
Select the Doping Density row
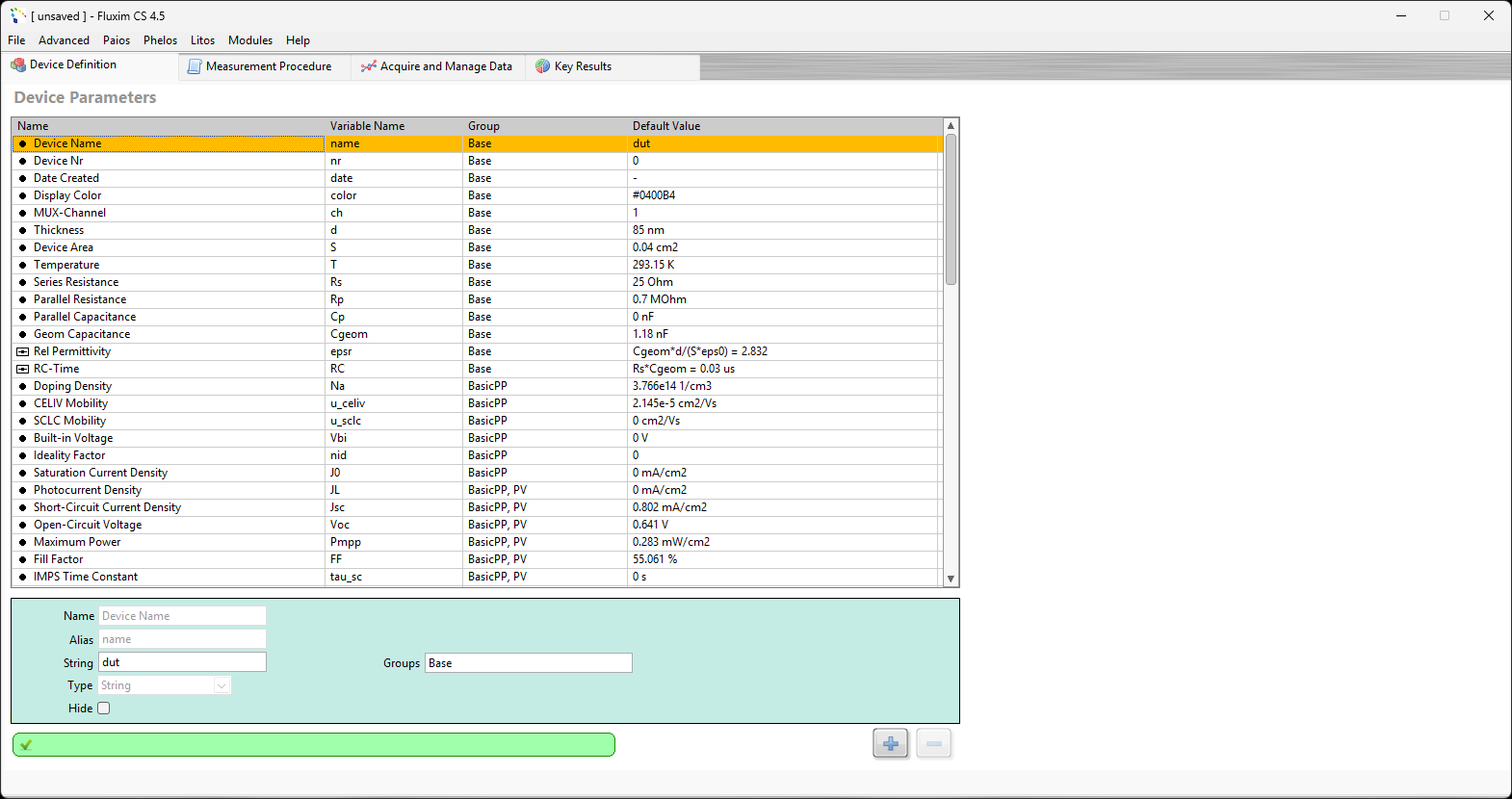(x=477, y=386)
